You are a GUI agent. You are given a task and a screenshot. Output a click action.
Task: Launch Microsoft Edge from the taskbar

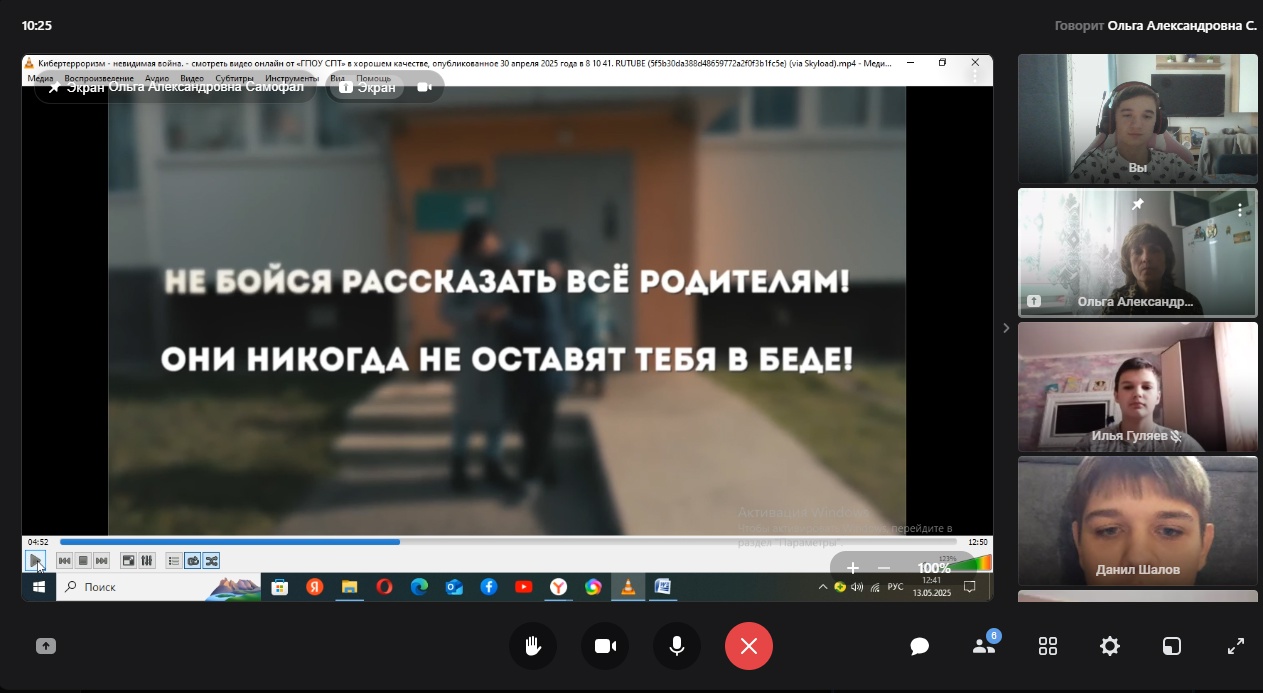[x=419, y=587]
